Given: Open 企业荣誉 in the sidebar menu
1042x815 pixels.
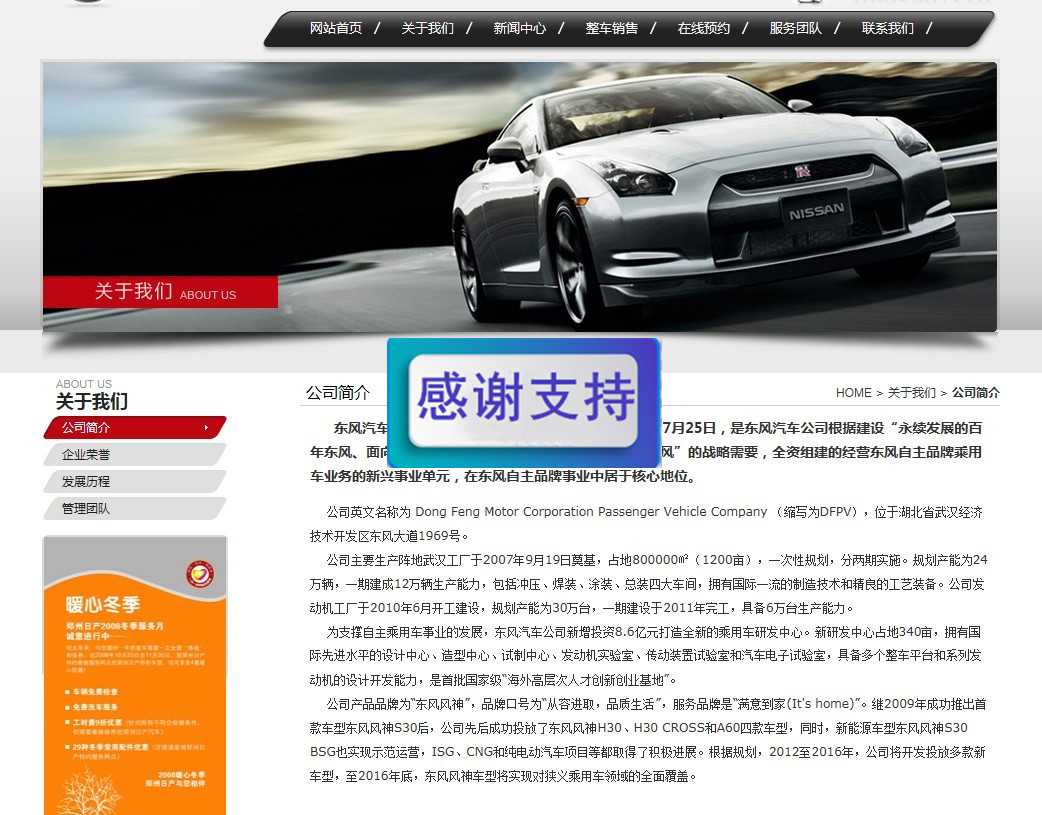Looking at the screenshot, I should (x=135, y=455).
